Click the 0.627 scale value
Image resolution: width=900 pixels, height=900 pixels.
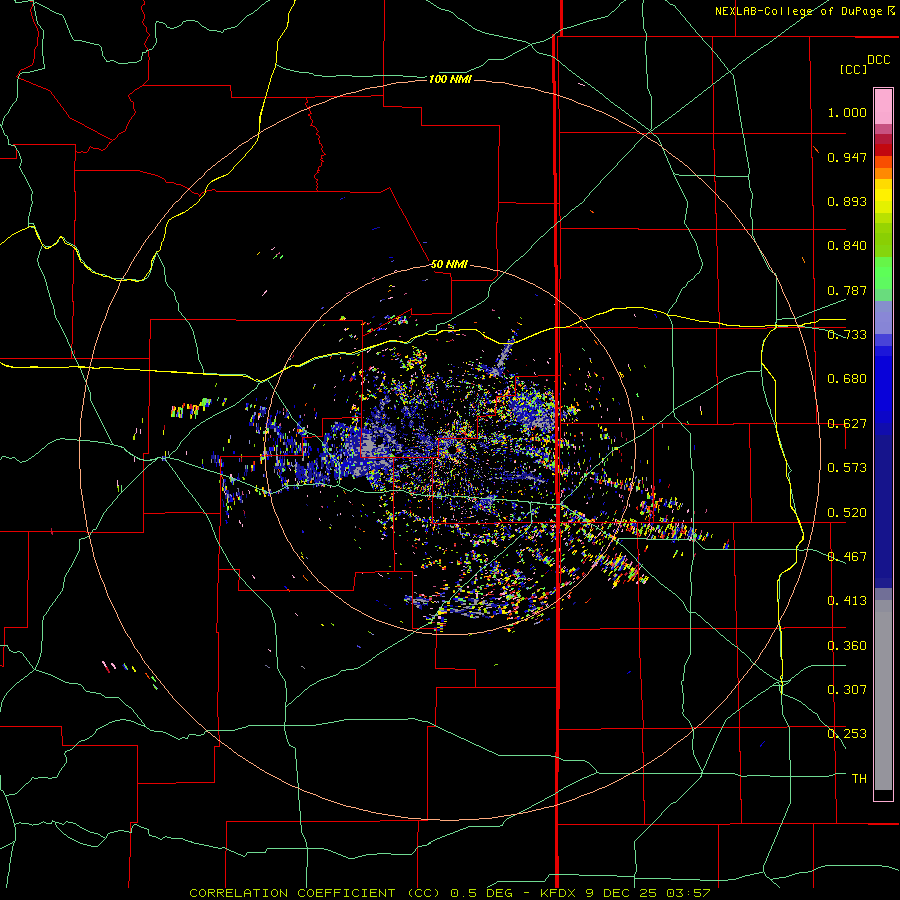click(847, 424)
